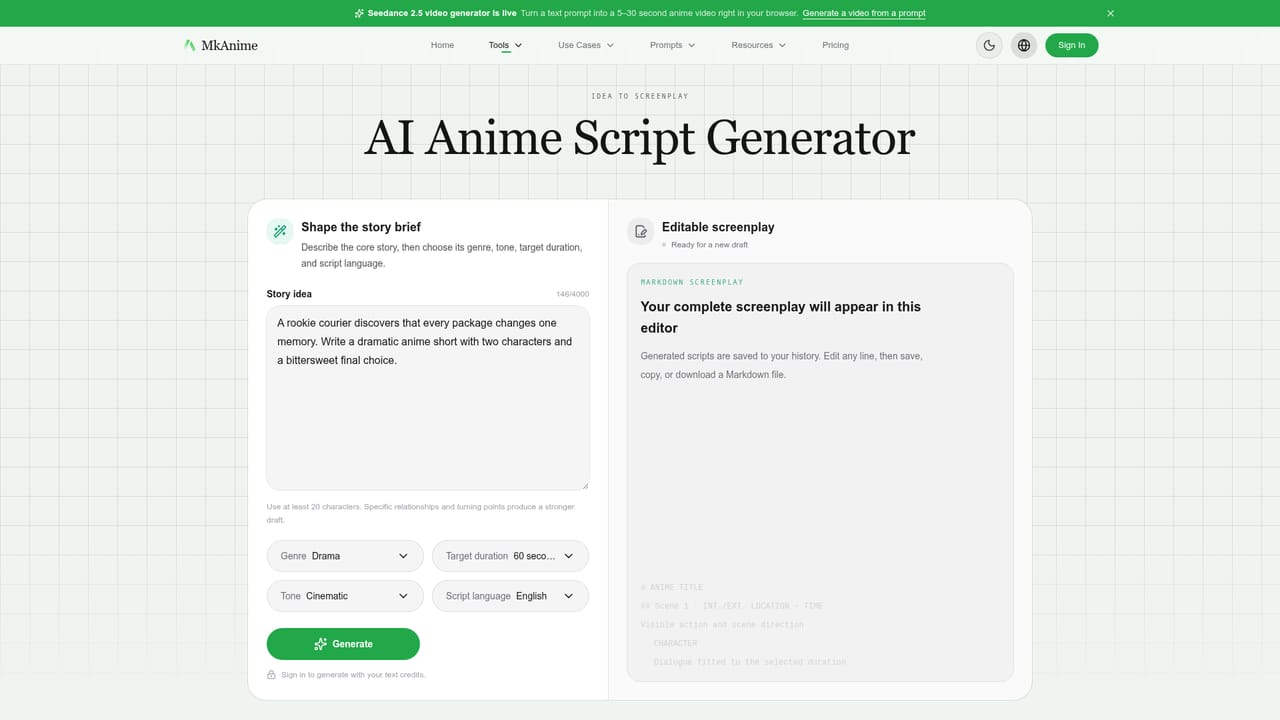Image resolution: width=1280 pixels, height=720 pixels.
Task: Open the Script language English dropdown
Action: click(510, 596)
